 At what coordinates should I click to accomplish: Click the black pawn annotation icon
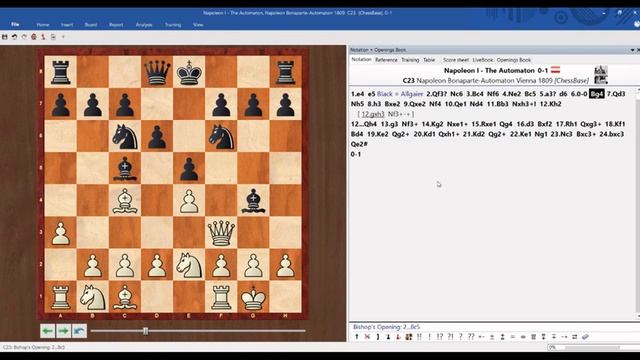tap(388, 337)
